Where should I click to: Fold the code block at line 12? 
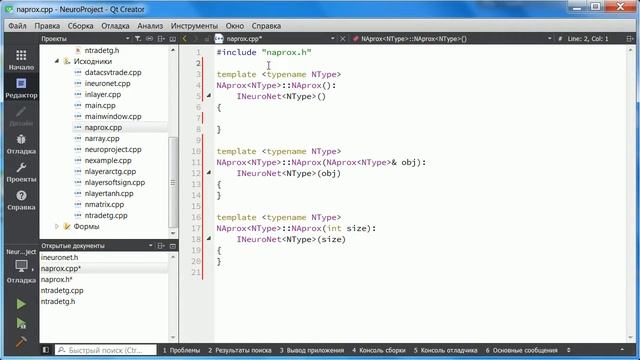[x=209, y=172]
